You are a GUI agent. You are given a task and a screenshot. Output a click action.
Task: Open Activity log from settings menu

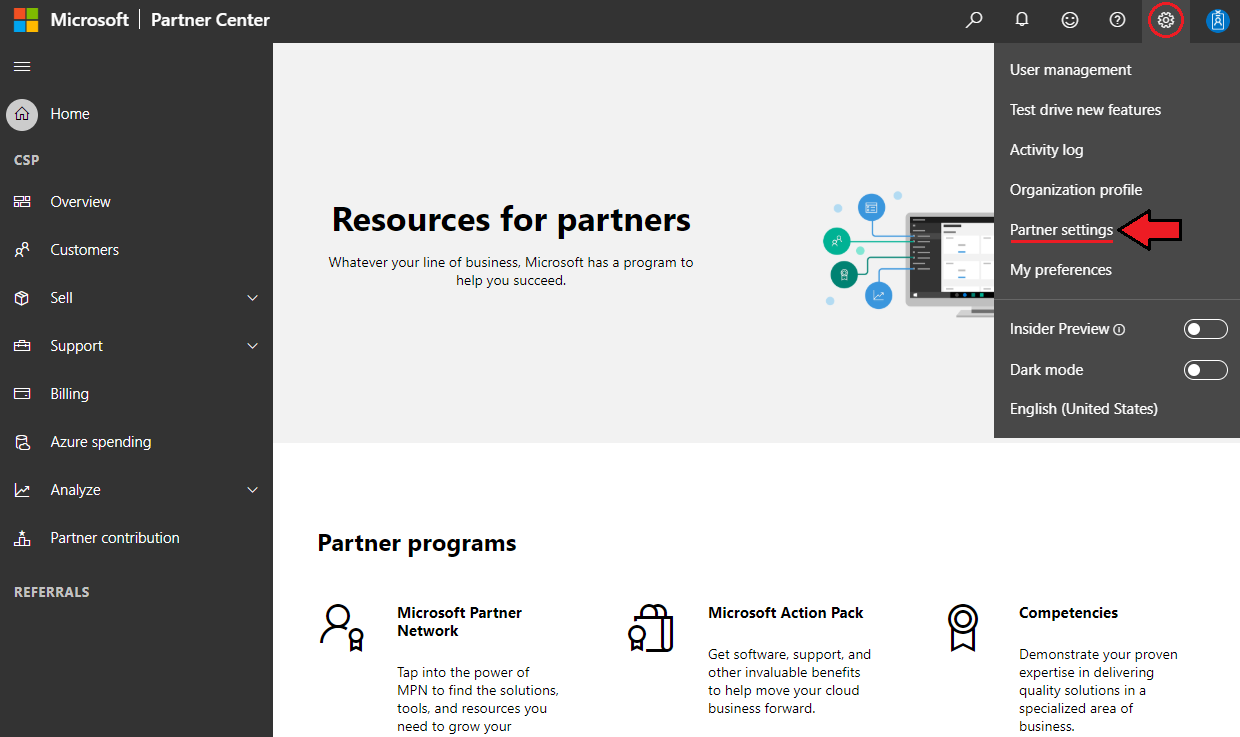click(1046, 150)
